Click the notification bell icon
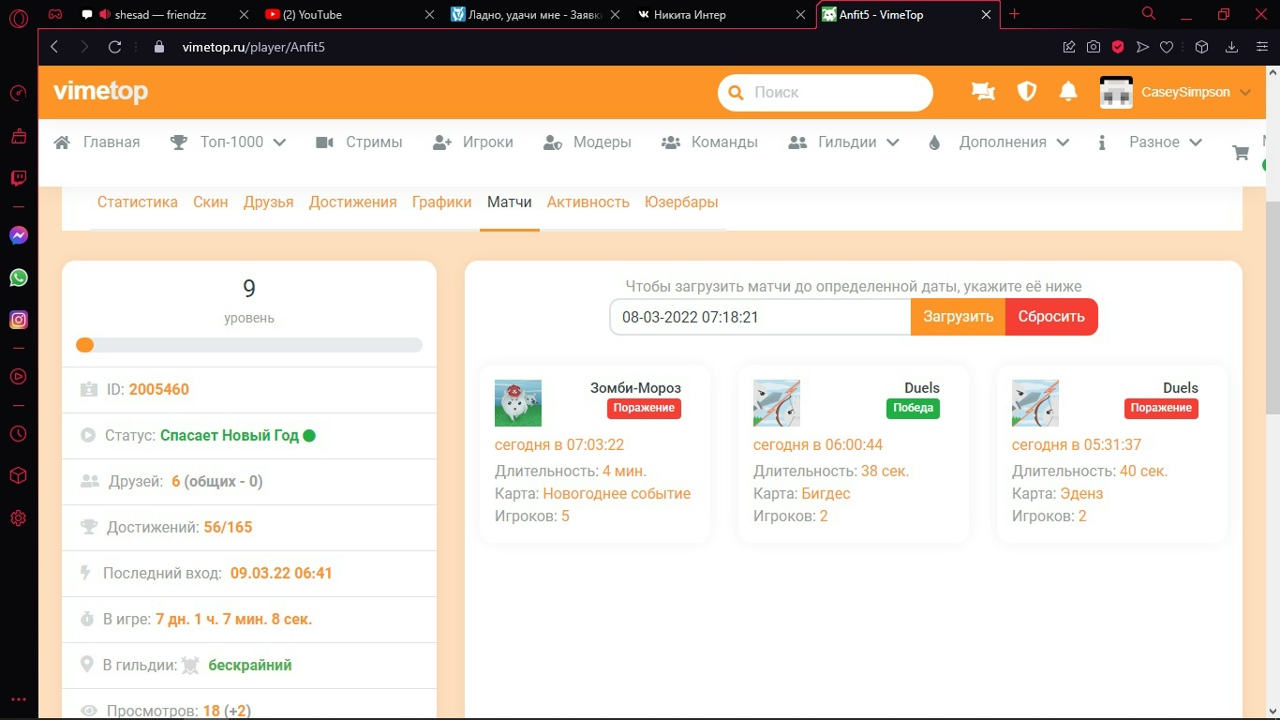The width and height of the screenshot is (1280, 720). (1068, 92)
